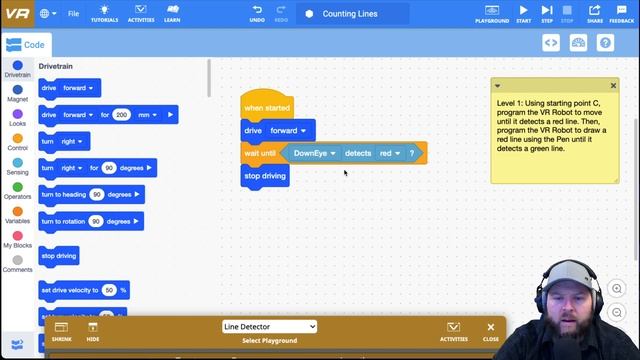Click the stop driving block in palette

pyautogui.click(x=59, y=256)
